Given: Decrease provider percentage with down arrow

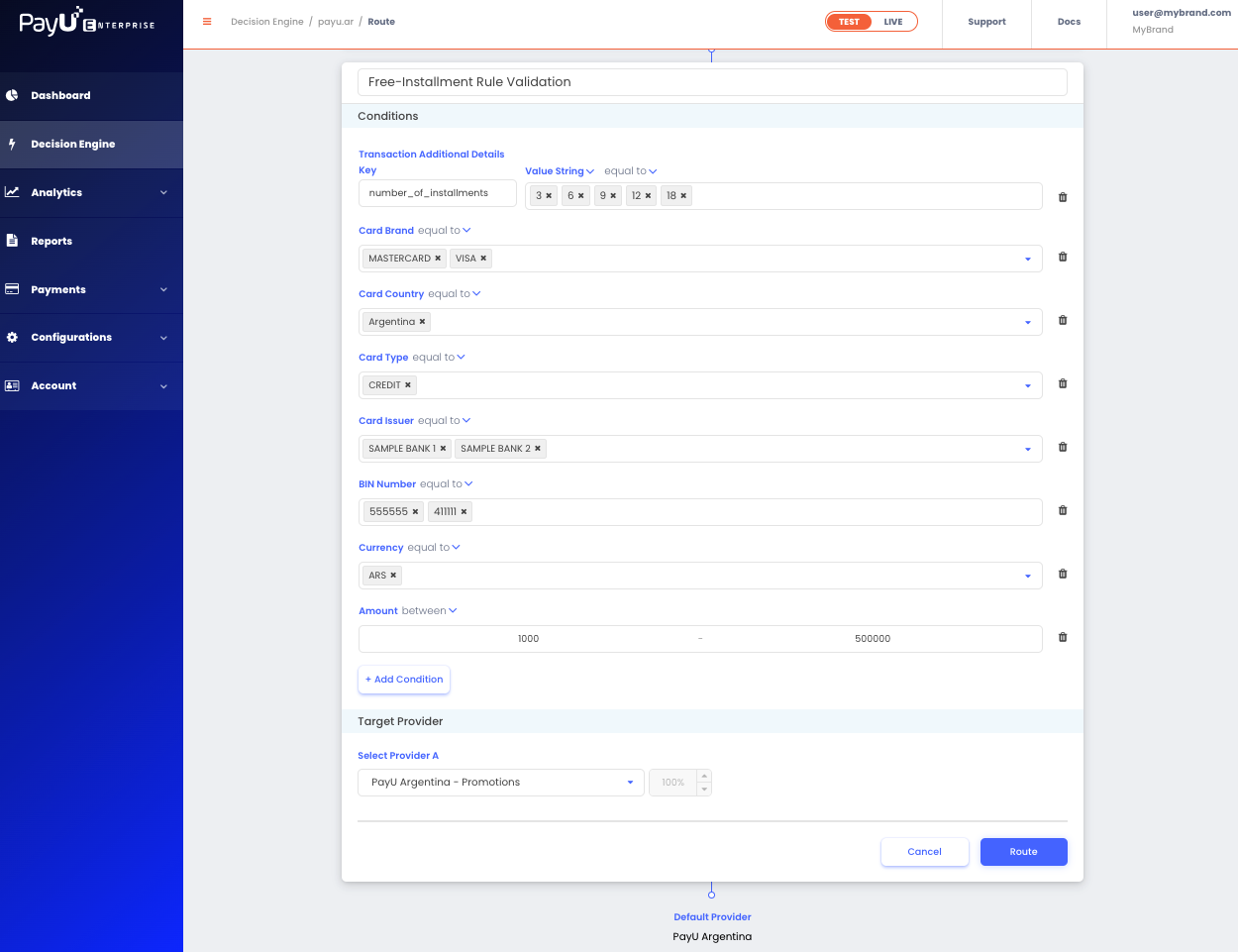Looking at the screenshot, I should point(704,790).
